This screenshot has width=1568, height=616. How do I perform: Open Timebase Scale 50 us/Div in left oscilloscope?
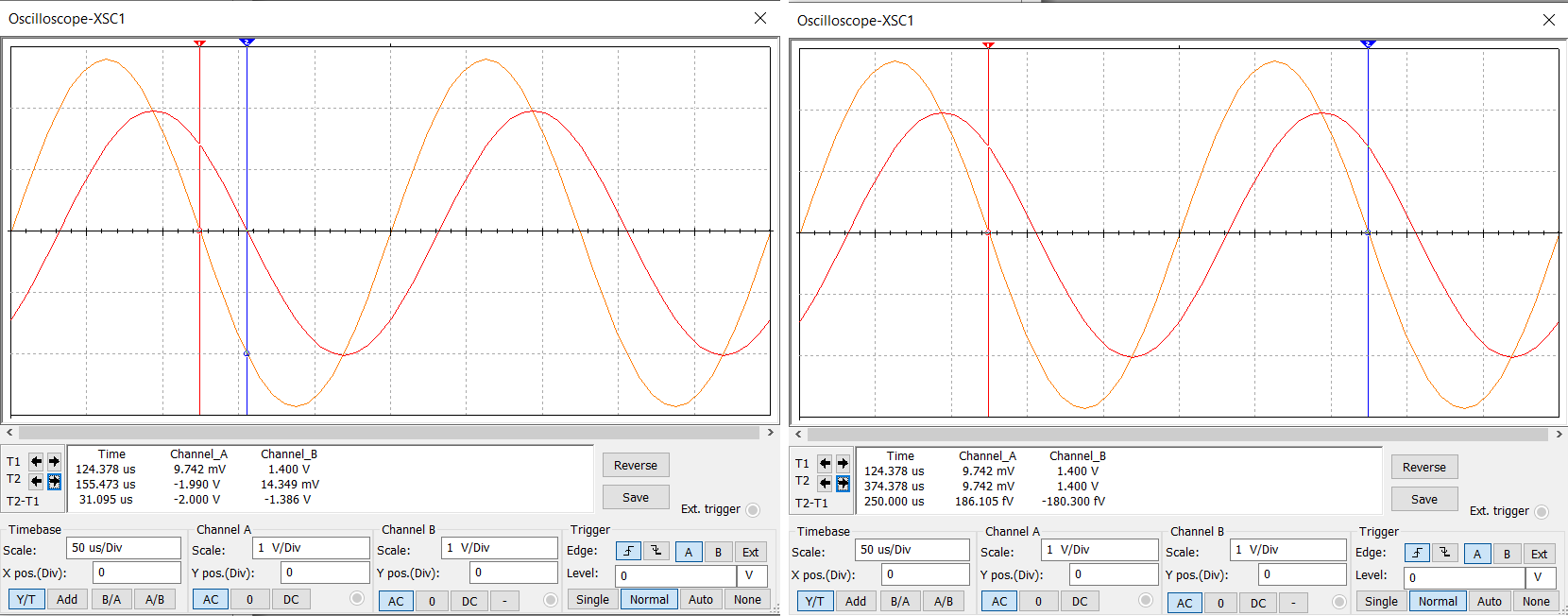tap(123, 548)
